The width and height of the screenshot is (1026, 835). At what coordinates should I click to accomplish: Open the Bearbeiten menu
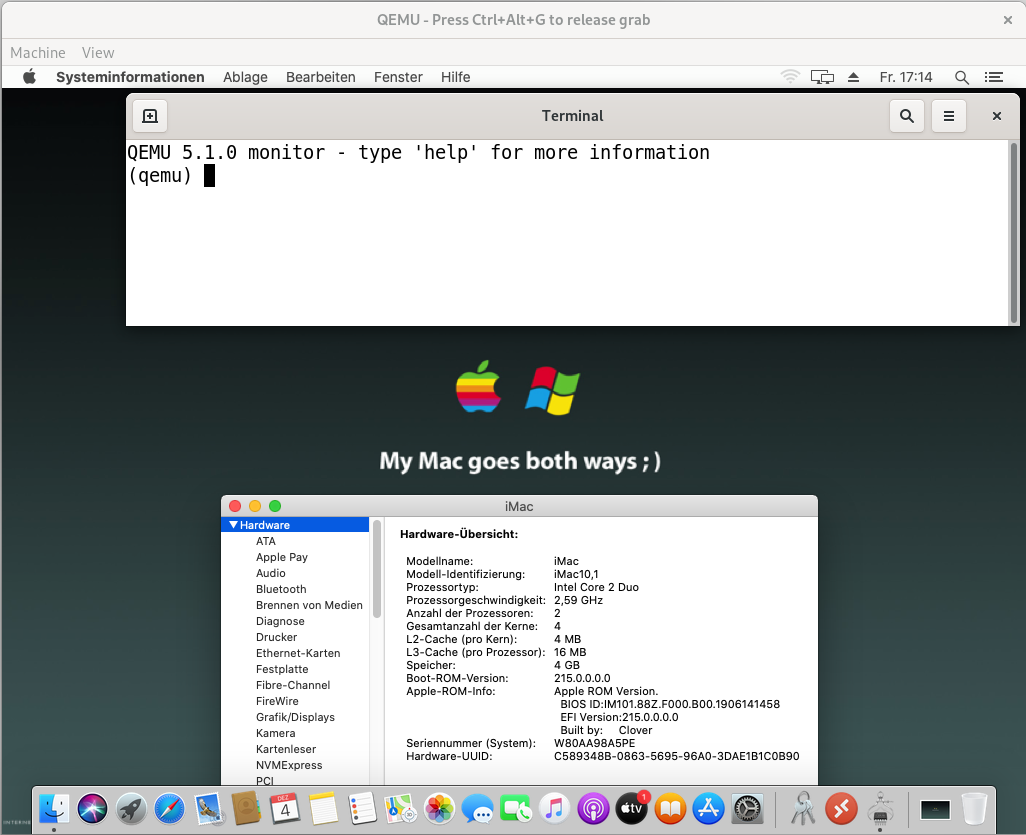pyautogui.click(x=321, y=77)
